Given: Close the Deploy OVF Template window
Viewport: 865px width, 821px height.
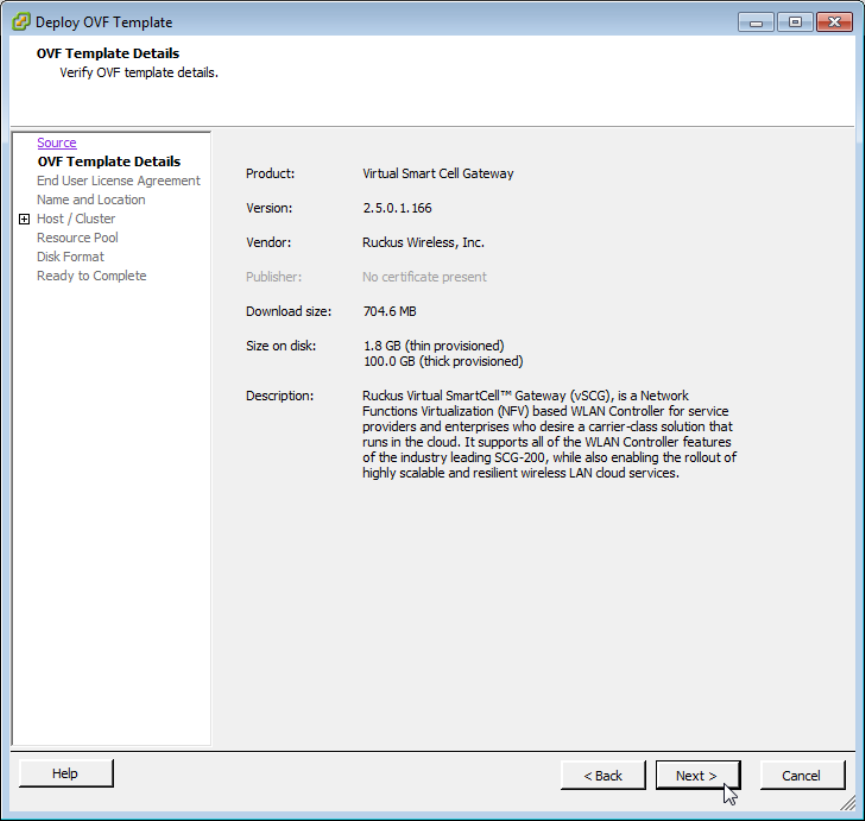Looking at the screenshot, I should tap(835, 22).
